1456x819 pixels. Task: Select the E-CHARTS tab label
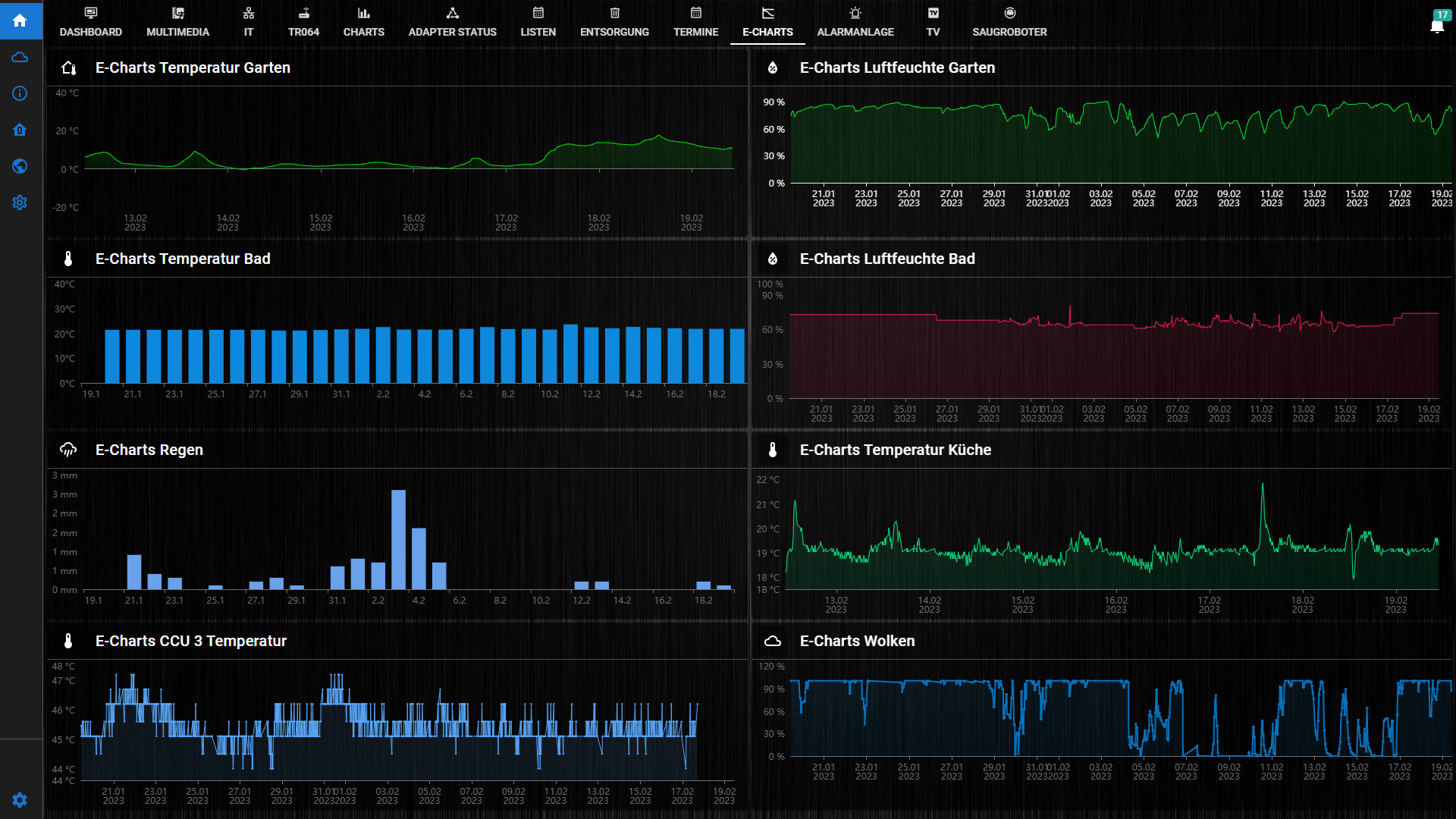[768, 32]
